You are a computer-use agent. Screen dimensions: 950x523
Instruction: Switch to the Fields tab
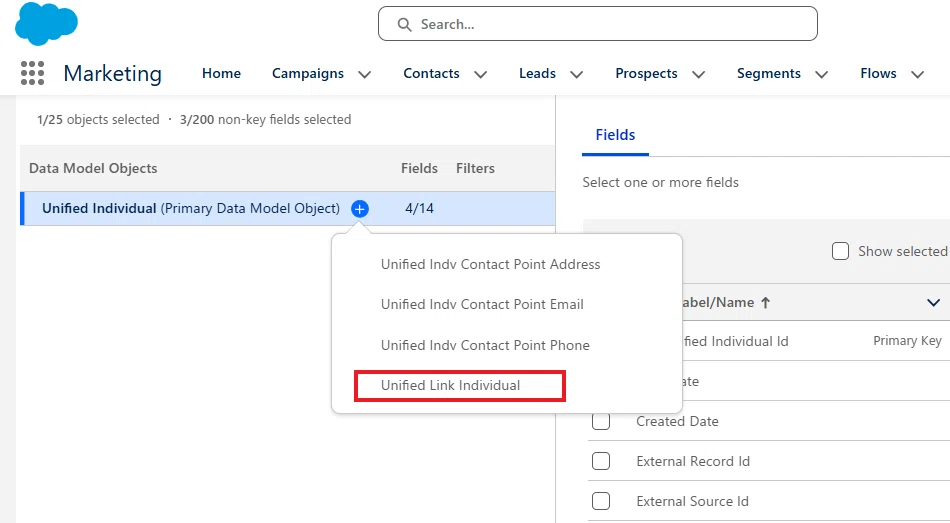(615, 135)
